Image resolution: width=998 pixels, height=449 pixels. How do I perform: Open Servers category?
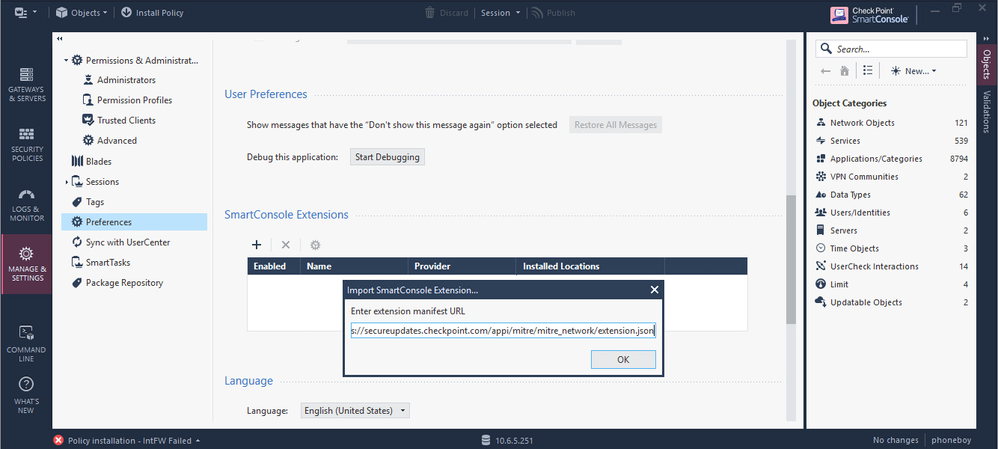[x=891, y=231]
